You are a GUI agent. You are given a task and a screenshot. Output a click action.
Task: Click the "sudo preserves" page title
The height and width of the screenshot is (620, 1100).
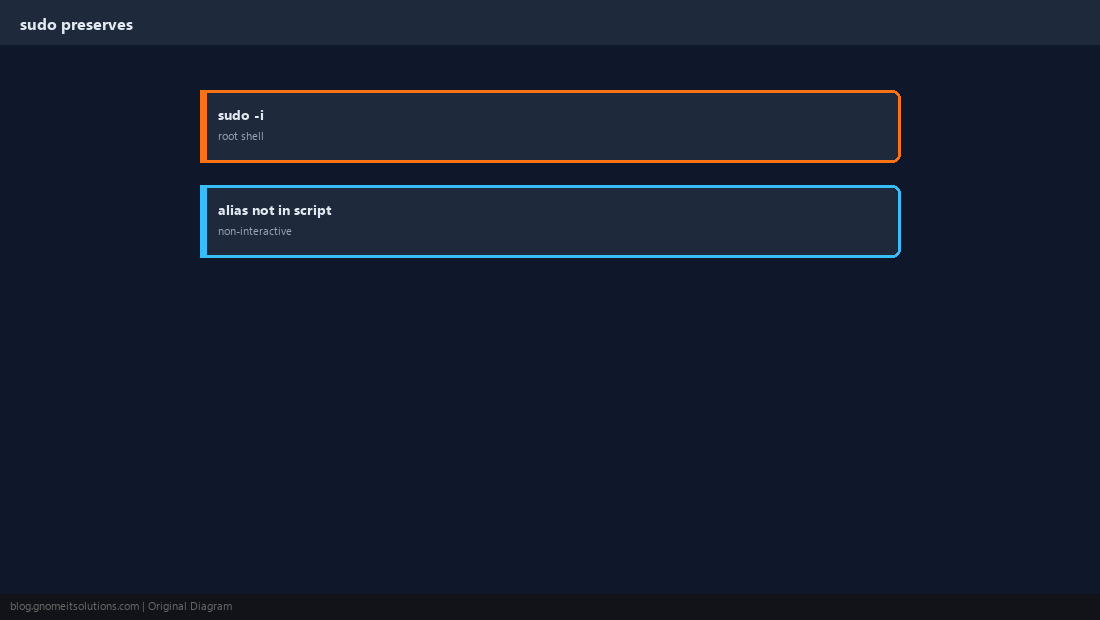(76, 25)
